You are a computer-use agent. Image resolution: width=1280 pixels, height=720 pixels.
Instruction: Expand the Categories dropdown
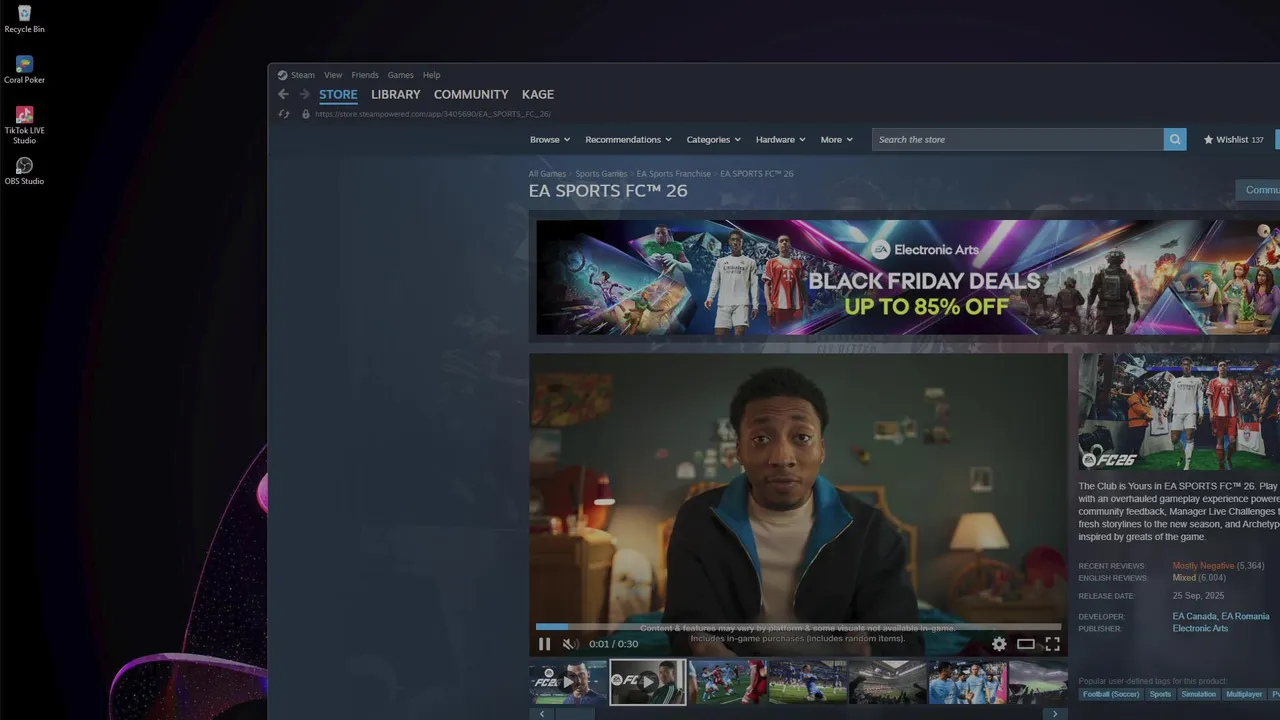[714, 140]
